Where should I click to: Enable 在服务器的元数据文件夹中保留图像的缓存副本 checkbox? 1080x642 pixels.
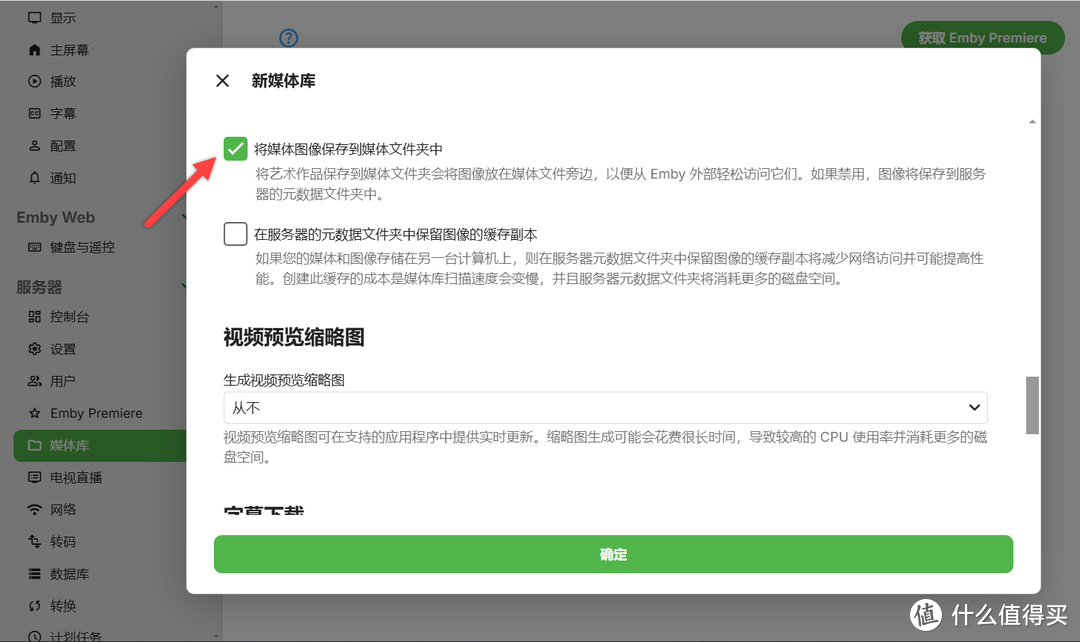point(236,234)
